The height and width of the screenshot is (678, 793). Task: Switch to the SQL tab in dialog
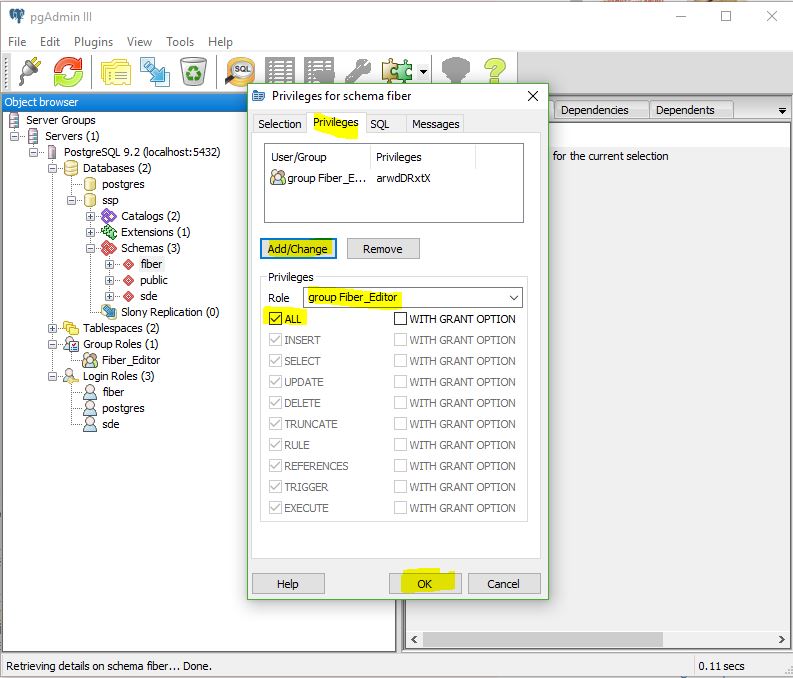point(379,124)
